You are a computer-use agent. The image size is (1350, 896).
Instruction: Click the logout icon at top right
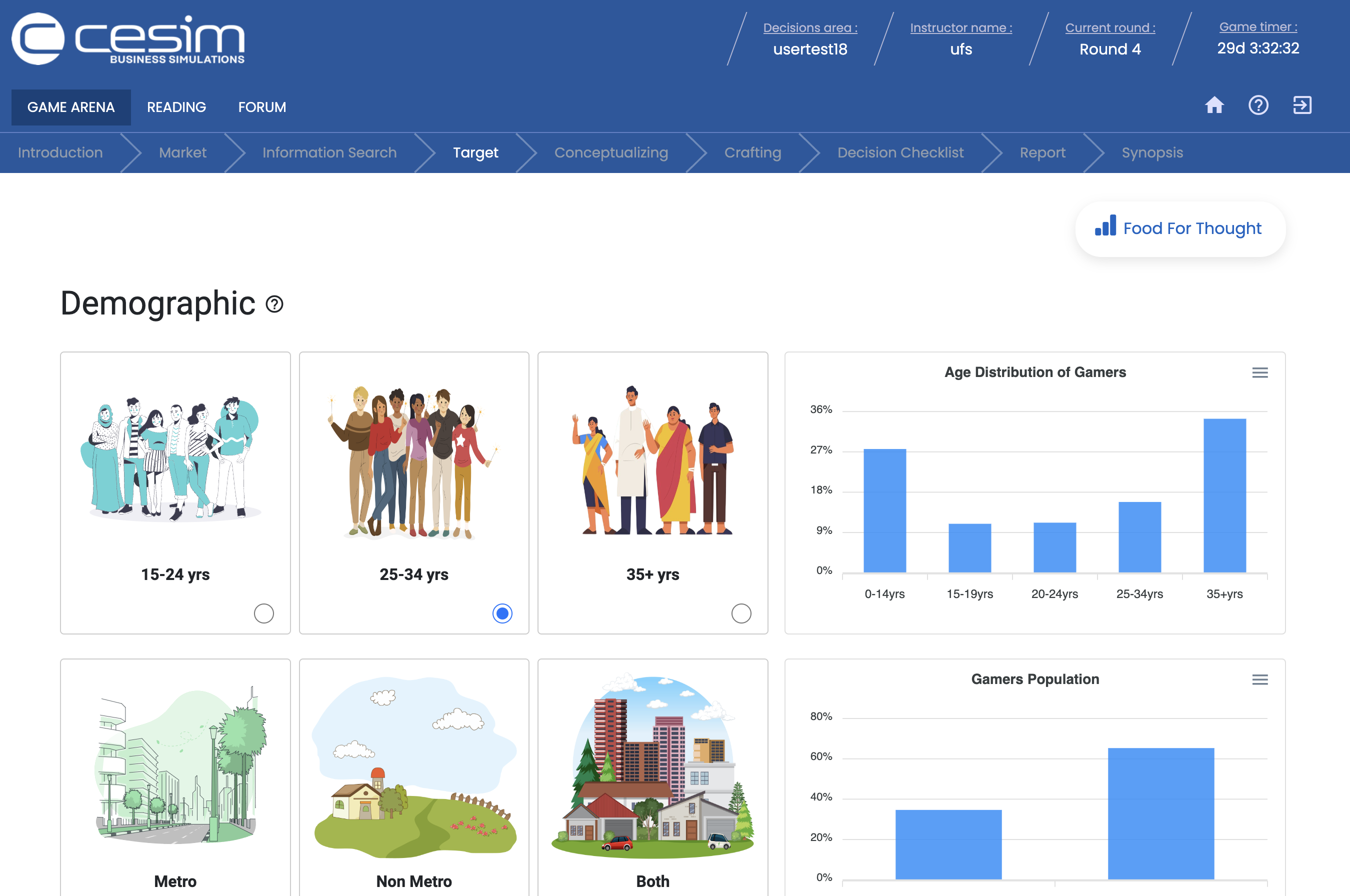pos(1302,105)
